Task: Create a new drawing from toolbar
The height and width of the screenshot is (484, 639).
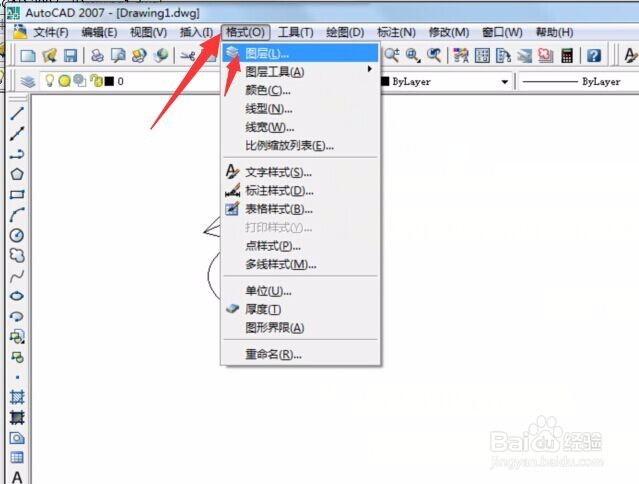Action: [28, 55]
